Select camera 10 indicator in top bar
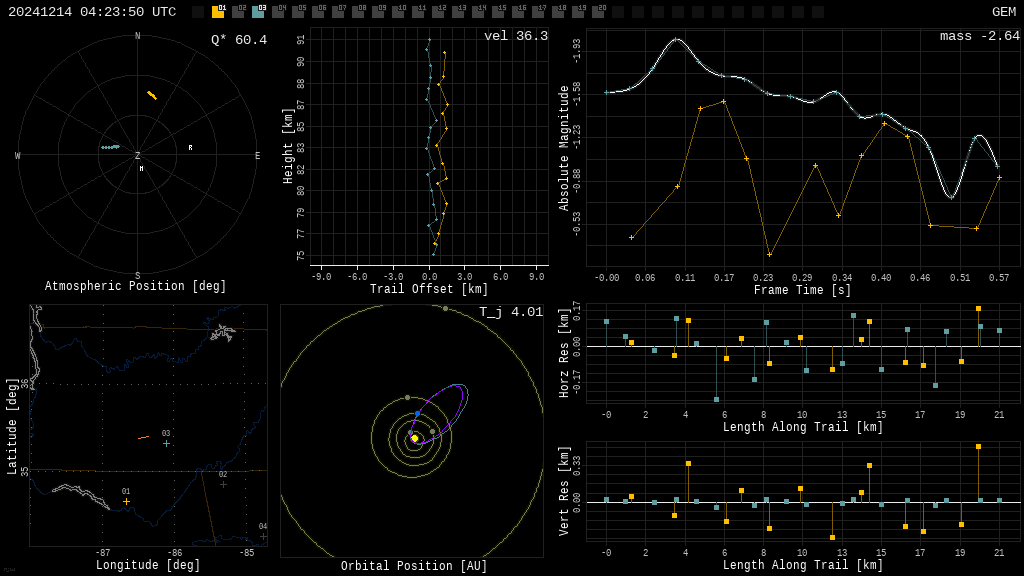 [x=398, y=12]
